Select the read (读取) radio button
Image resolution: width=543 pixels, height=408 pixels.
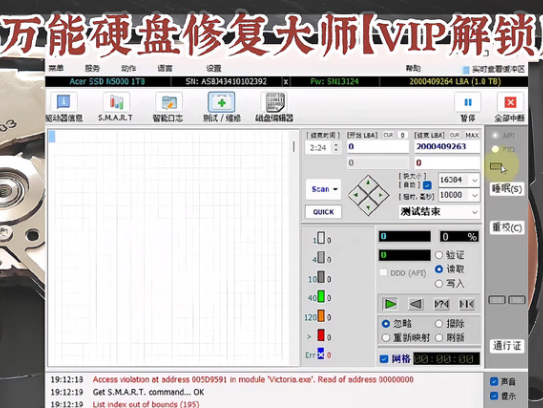click(x=439, y=269)
